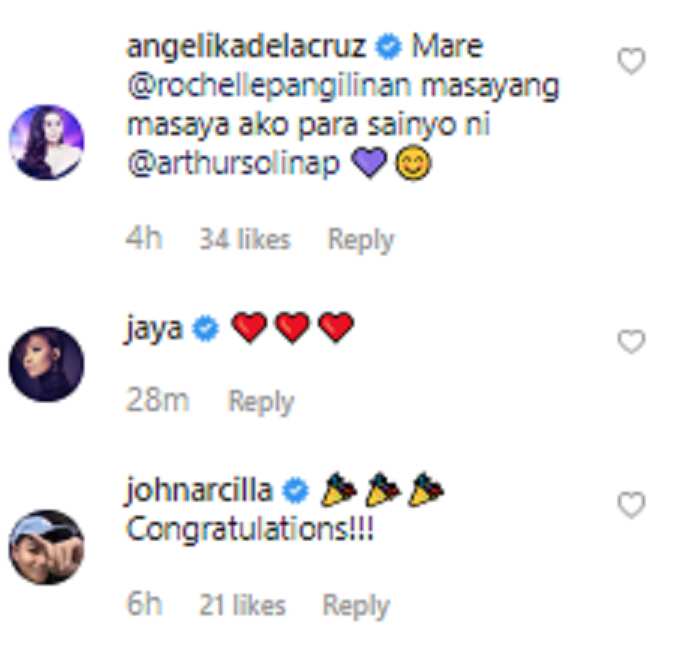Like angelikadelacruz's comment with the heart

(631, 61)
